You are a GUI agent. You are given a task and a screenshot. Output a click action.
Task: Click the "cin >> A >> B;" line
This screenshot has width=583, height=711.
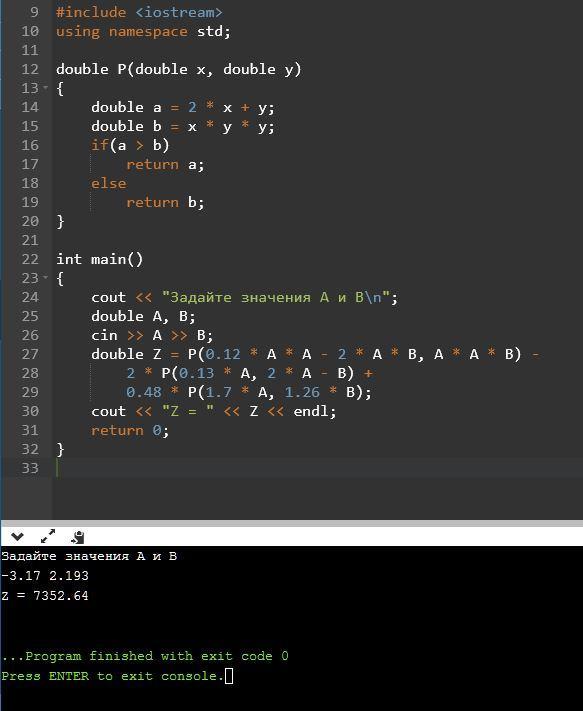152,336
